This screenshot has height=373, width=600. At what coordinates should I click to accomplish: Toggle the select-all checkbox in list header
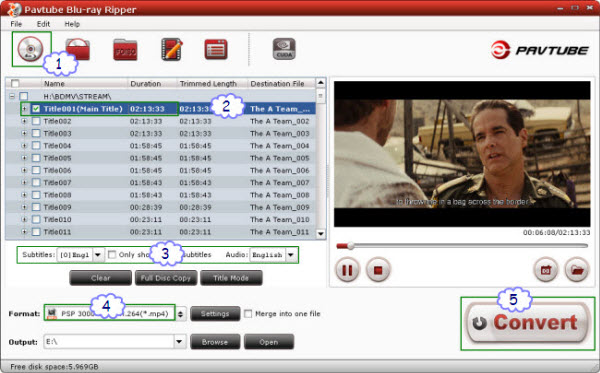(x=15, y=83)
